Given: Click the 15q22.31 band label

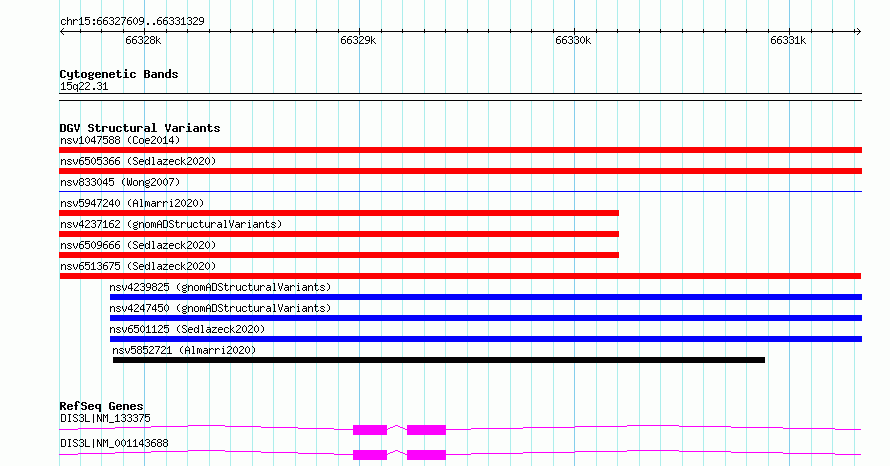Looking at the screenshot, I should coord(84,86).
